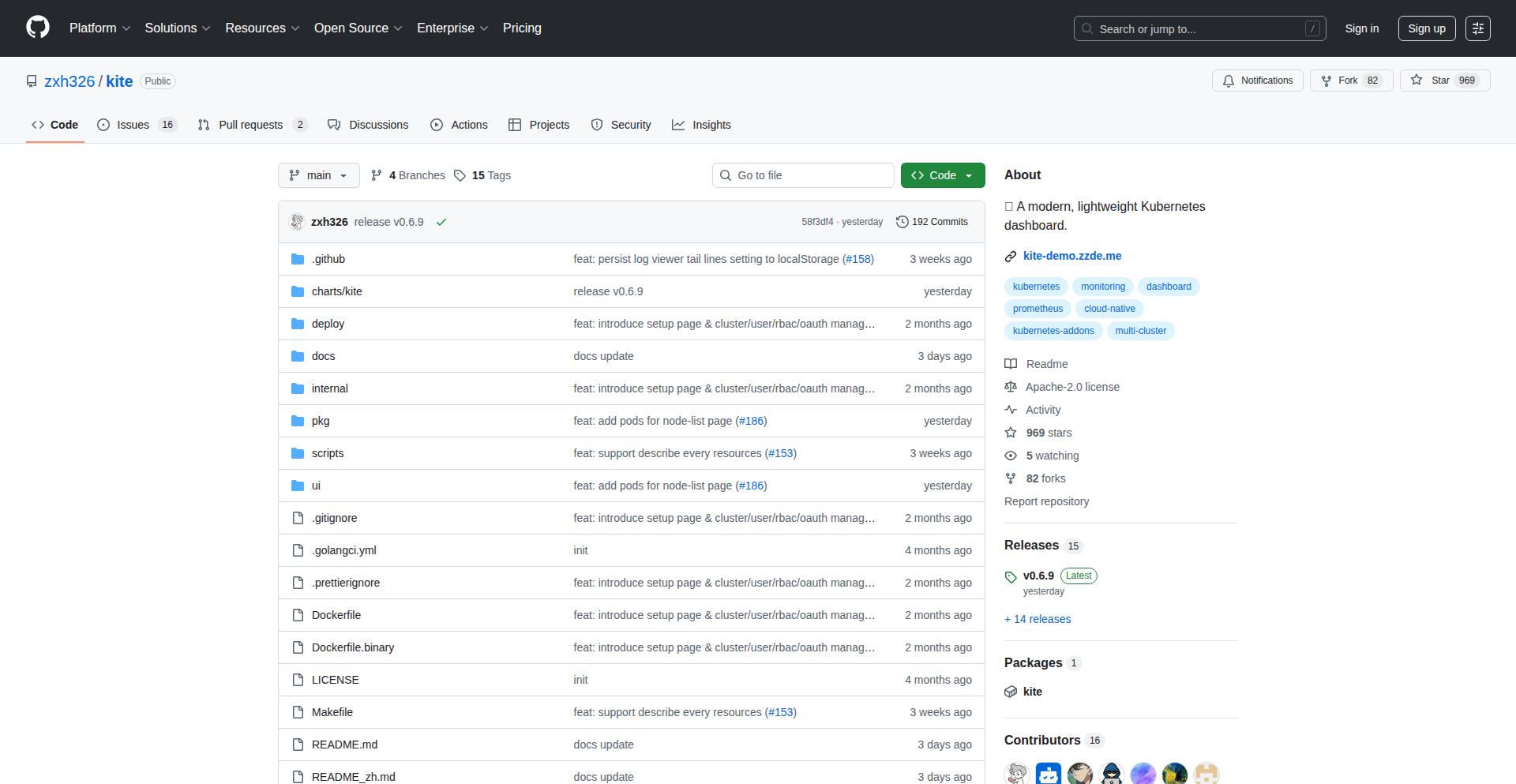Click the star icon to star repository

coord(1417,81)
